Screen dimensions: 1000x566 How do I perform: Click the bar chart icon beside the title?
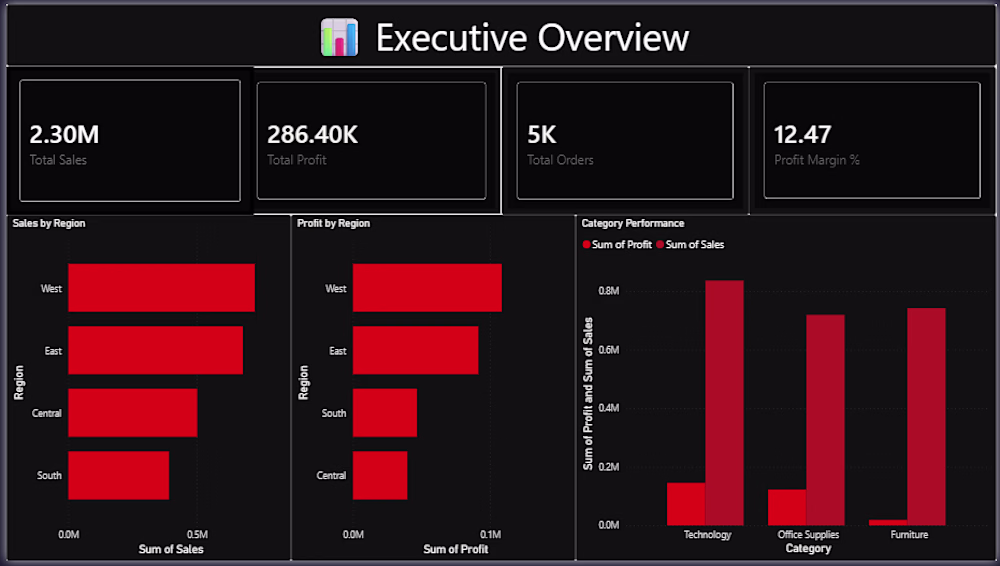(x=339, y=37)
